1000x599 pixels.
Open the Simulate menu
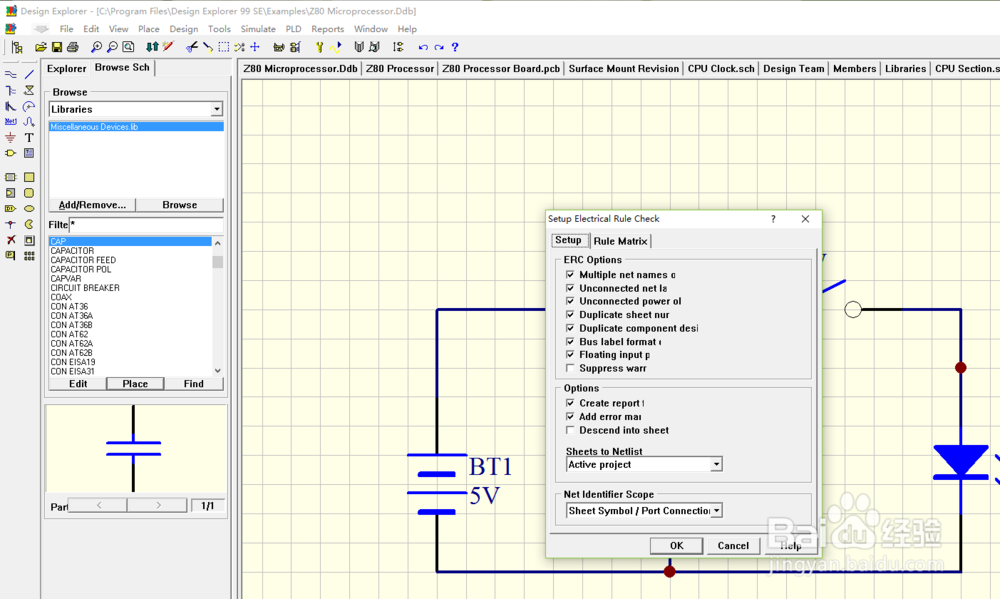click(x=258, y=29)
